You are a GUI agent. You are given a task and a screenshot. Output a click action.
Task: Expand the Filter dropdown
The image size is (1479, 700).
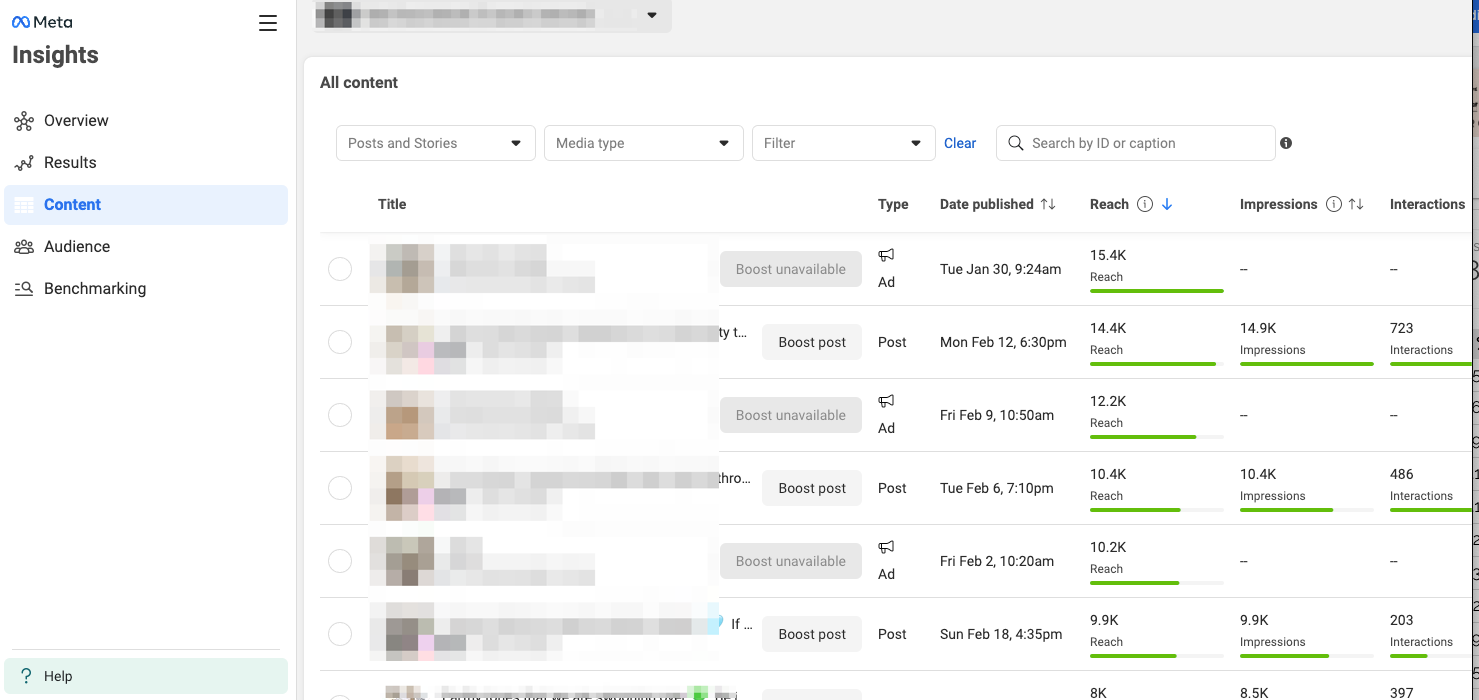tap(842, 143)
